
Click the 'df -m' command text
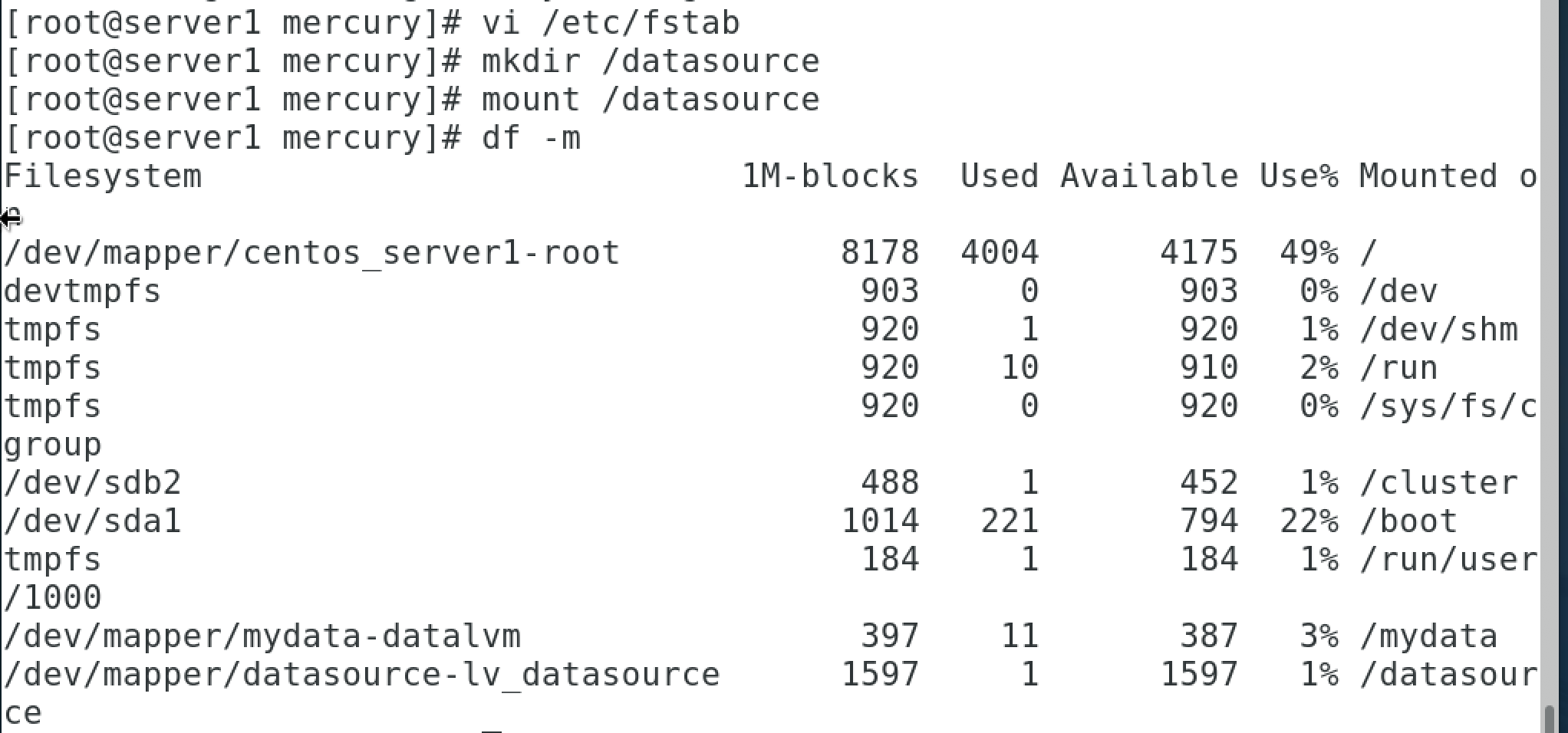pyautogui.click(x=531, y=138)
